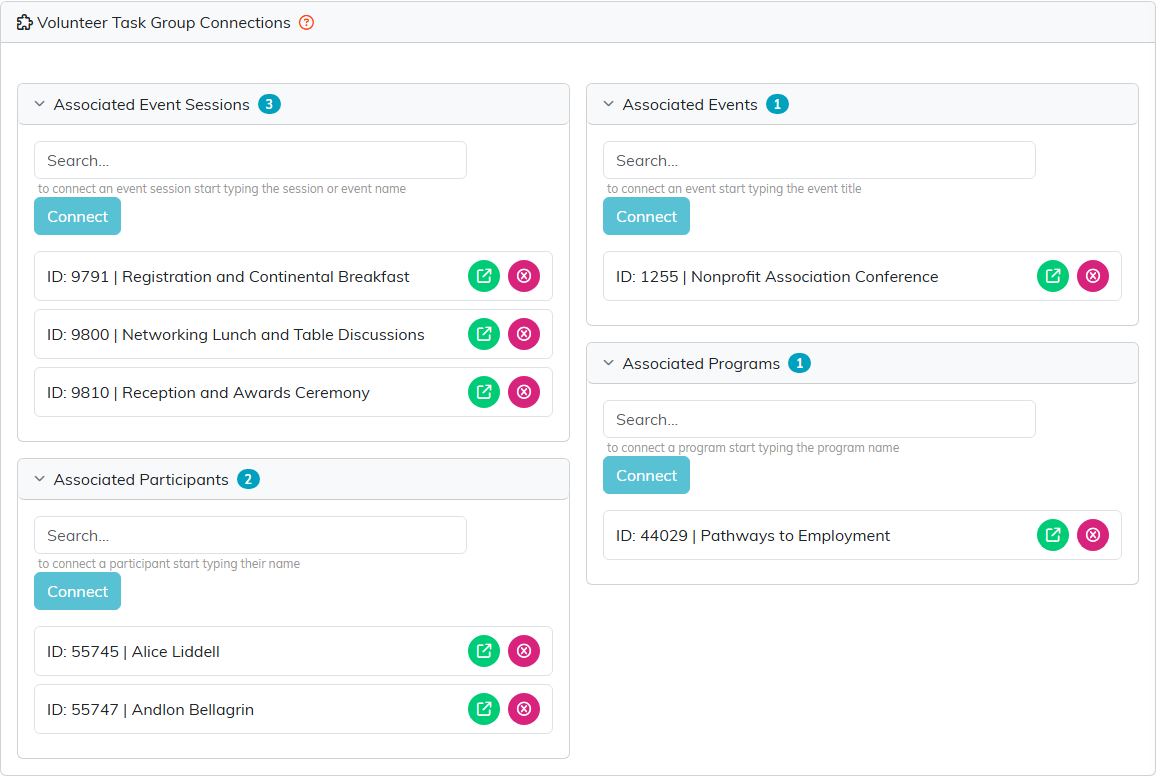Remove Reception and Awards Ceremony session
1156x776 pixels.
tap(524, 392)
